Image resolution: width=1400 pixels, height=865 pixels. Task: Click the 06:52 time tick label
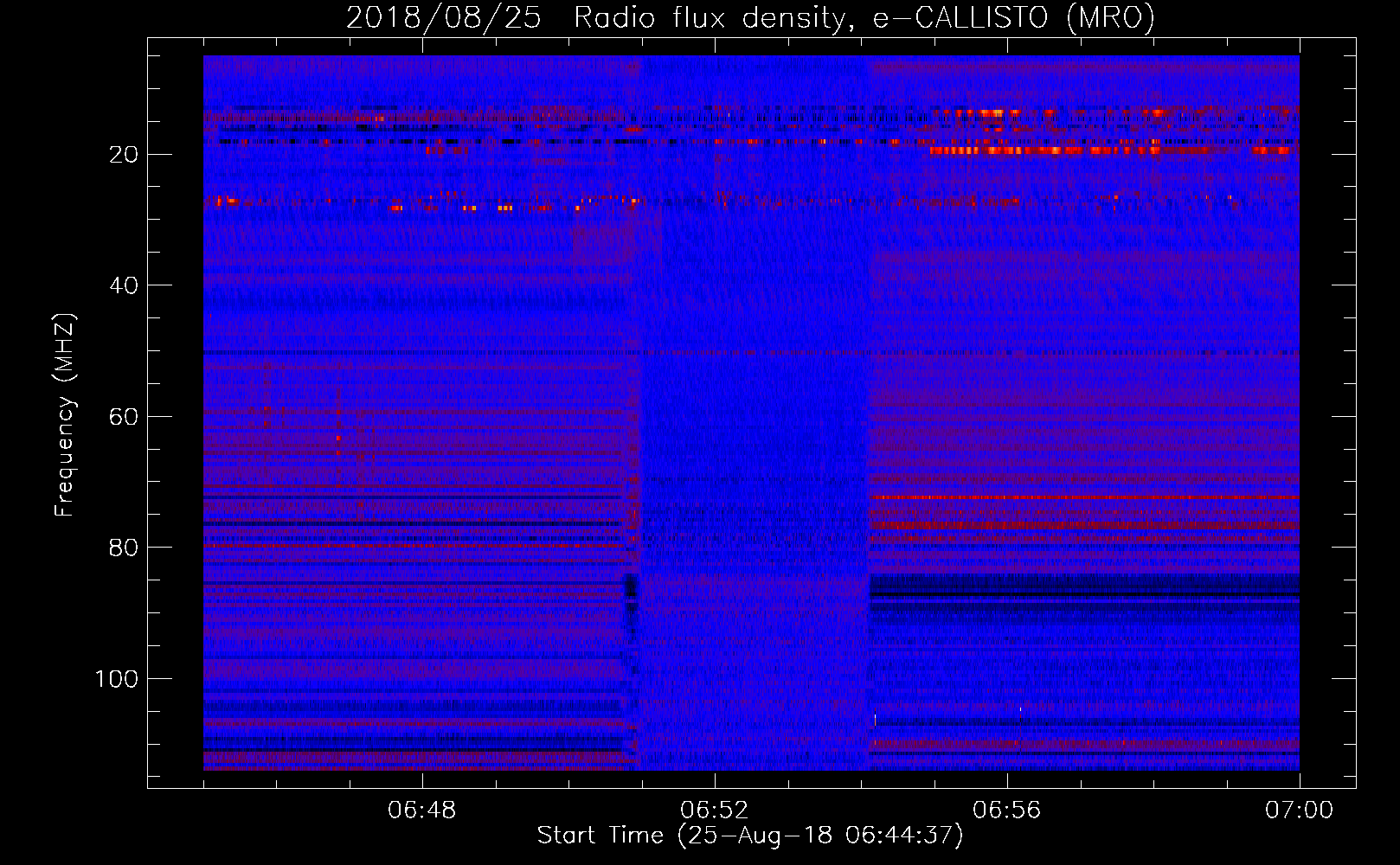coord(715,811)
